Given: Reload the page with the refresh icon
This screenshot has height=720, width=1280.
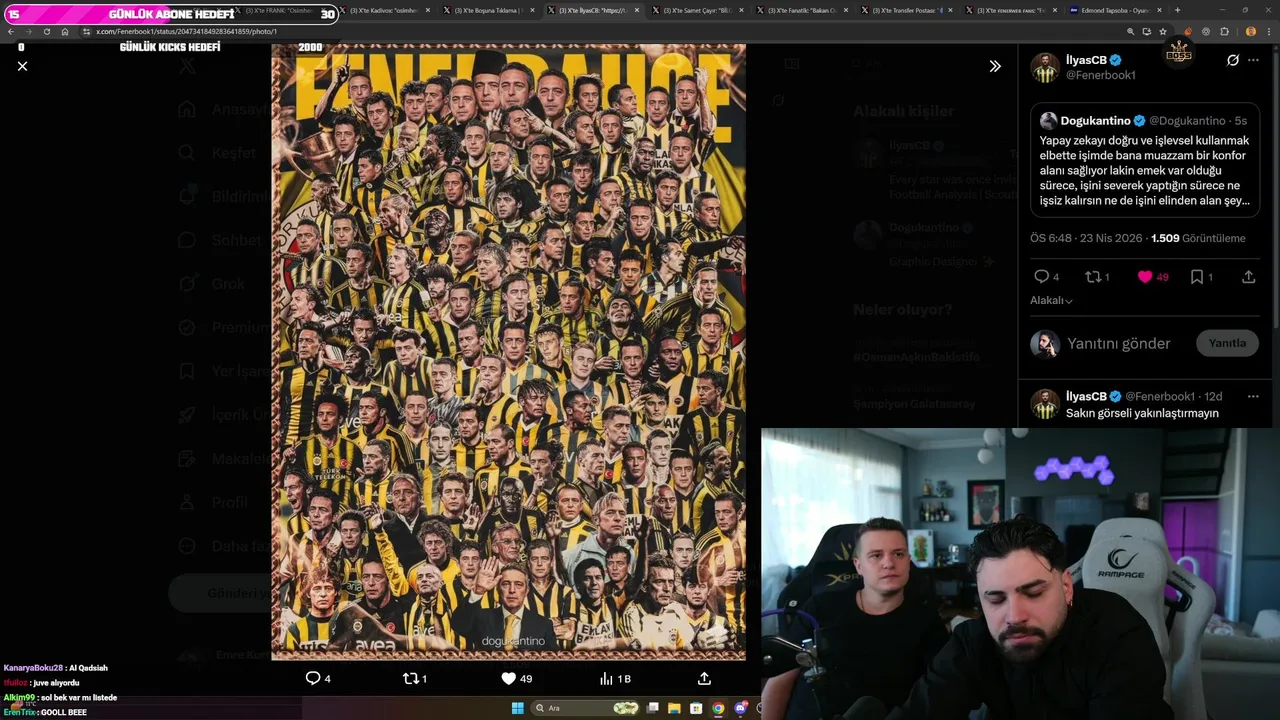Looking at the screenshot, I should click(47, 31).
